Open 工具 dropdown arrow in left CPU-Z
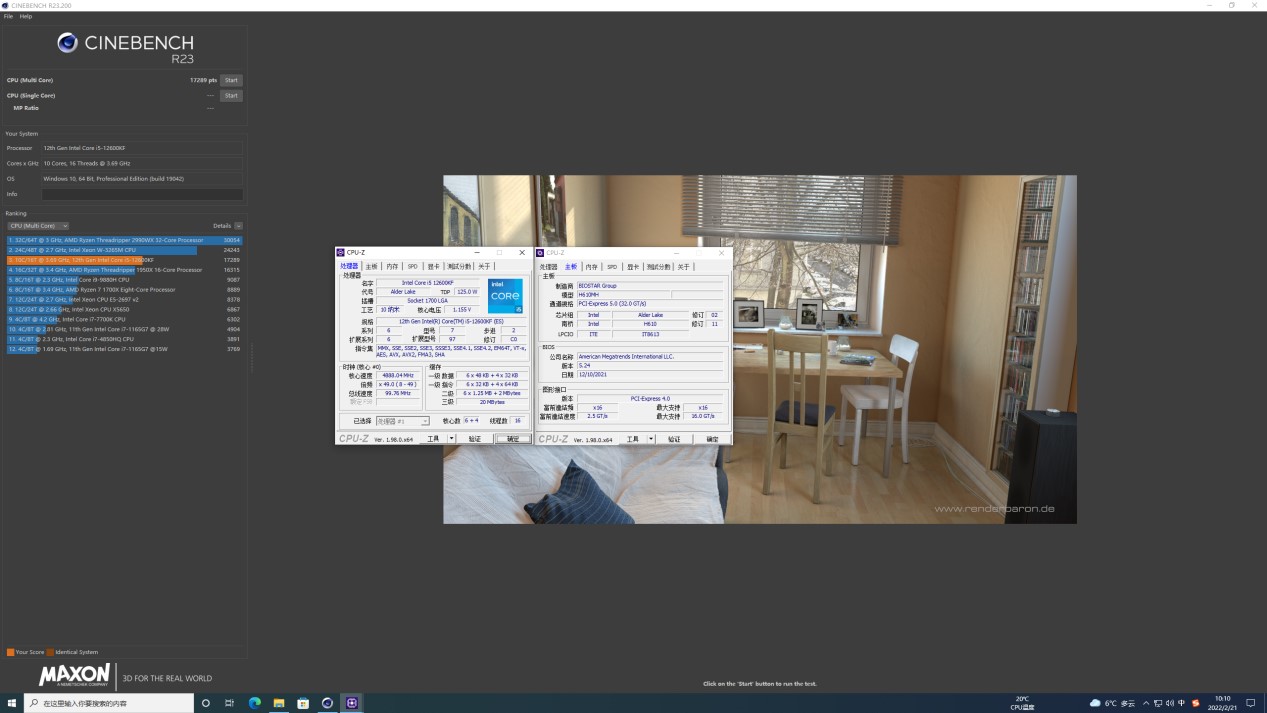1267x713 pixels. (451, 439)
